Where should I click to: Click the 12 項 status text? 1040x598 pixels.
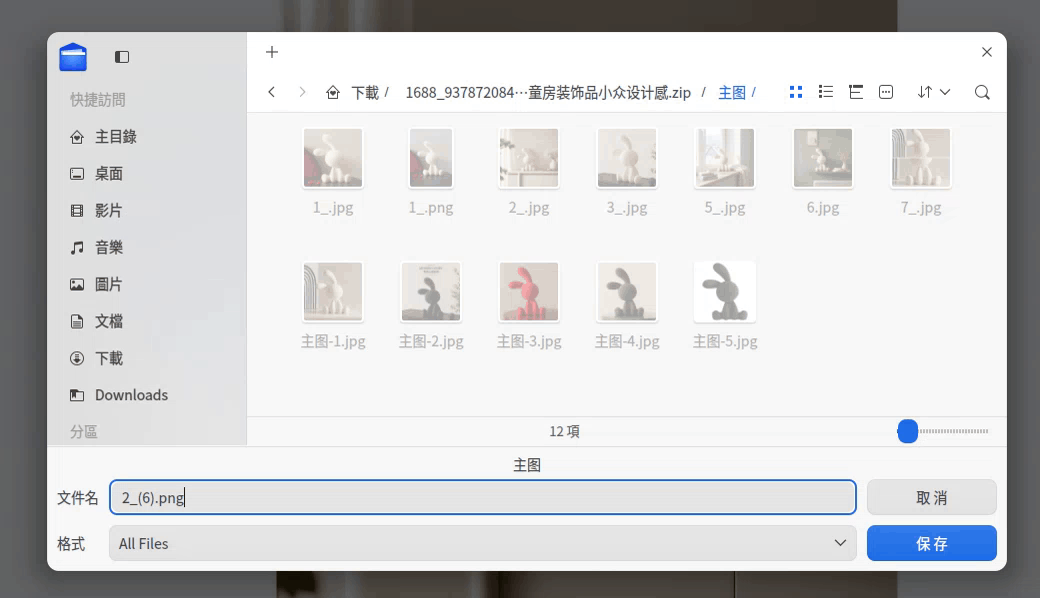pos(564,432)
